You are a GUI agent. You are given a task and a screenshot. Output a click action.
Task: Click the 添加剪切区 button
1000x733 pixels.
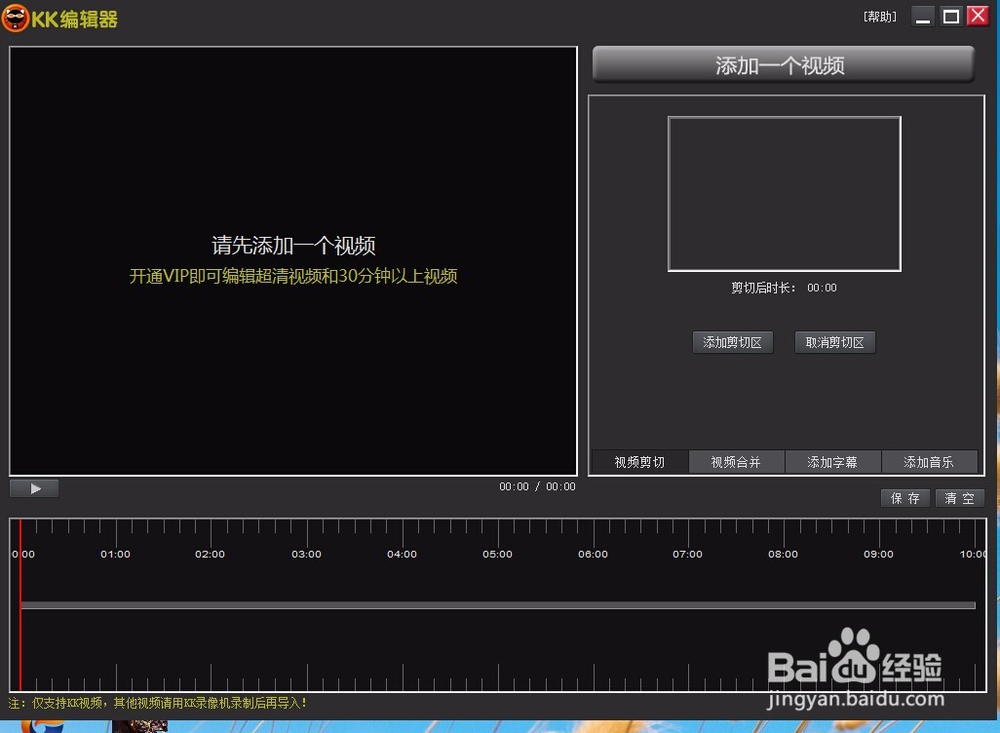733,342
